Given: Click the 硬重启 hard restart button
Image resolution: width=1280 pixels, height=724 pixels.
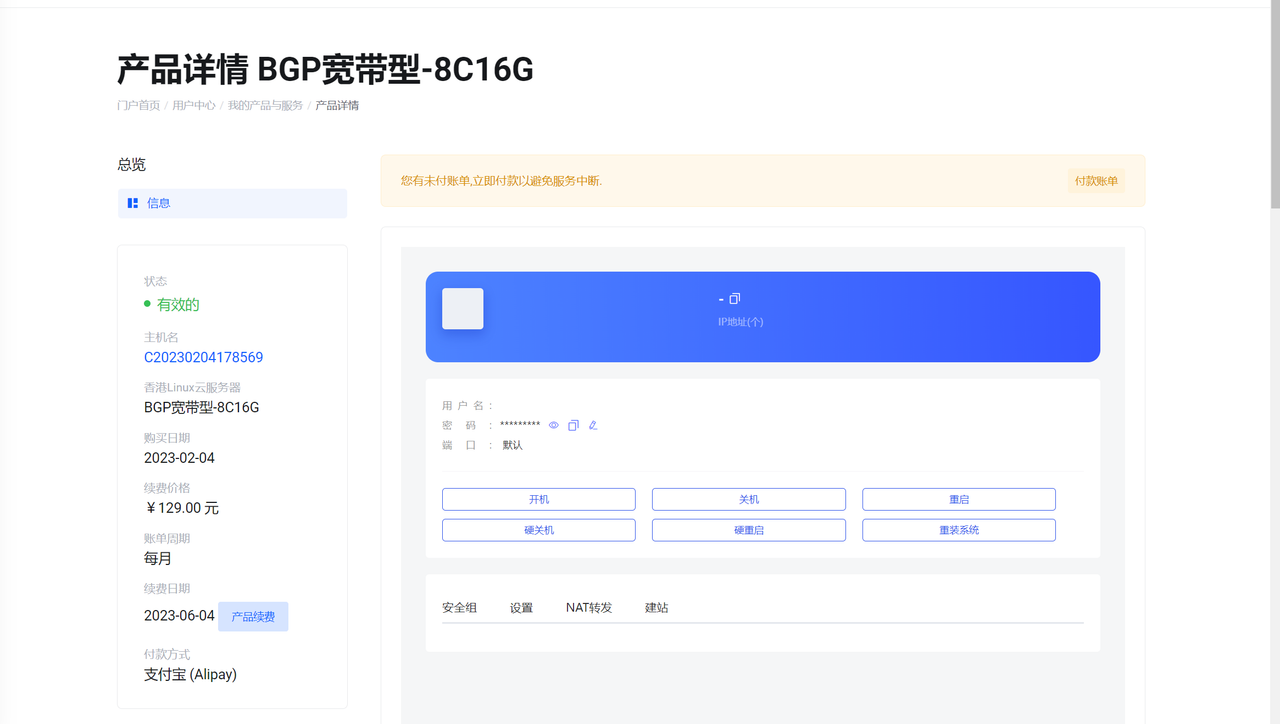Looking at the screenshot, I should pos(749,530).
